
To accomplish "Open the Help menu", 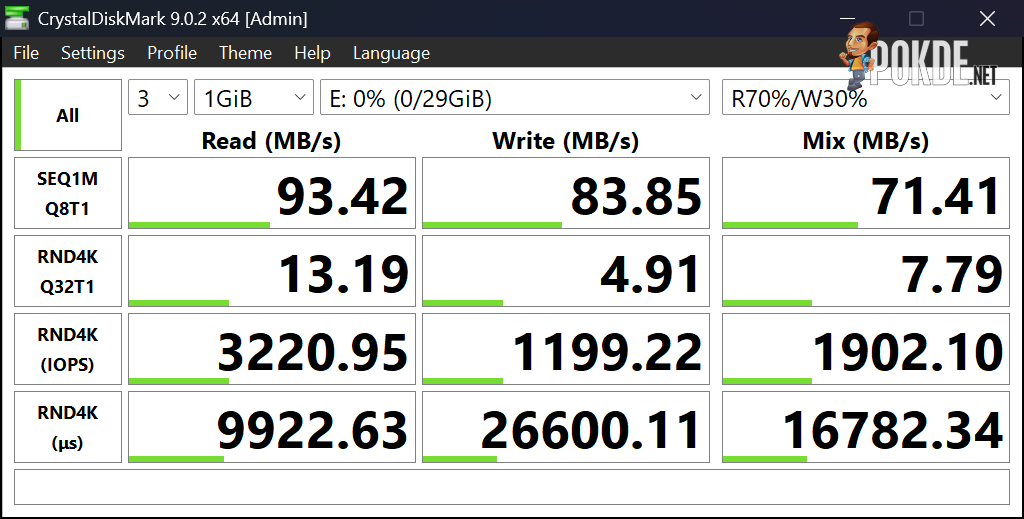I will coord(312,53).
